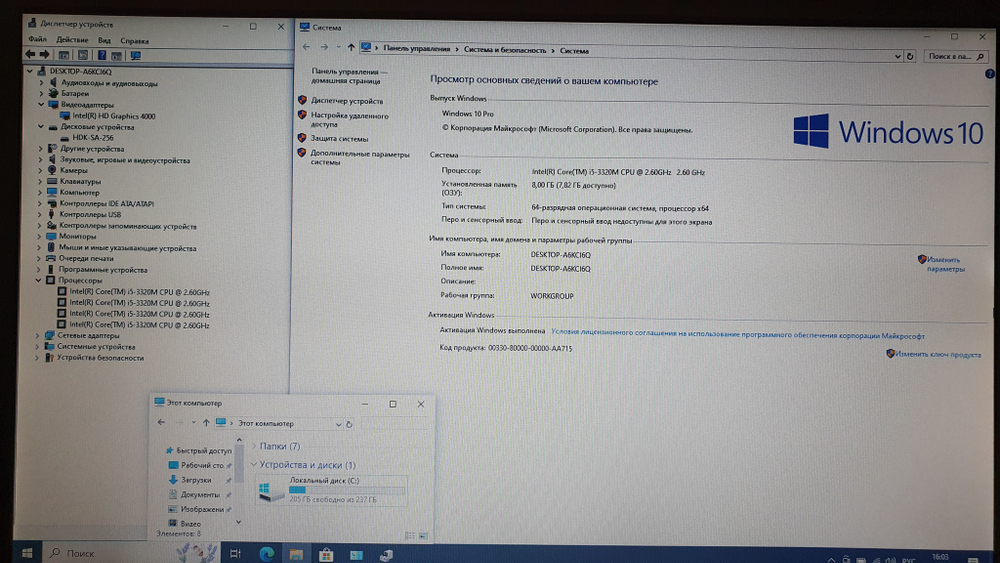Click the Windows Start button
The height and width of the screenshot is (563, 1000).
pyautogui.click(x=27, y=553)
